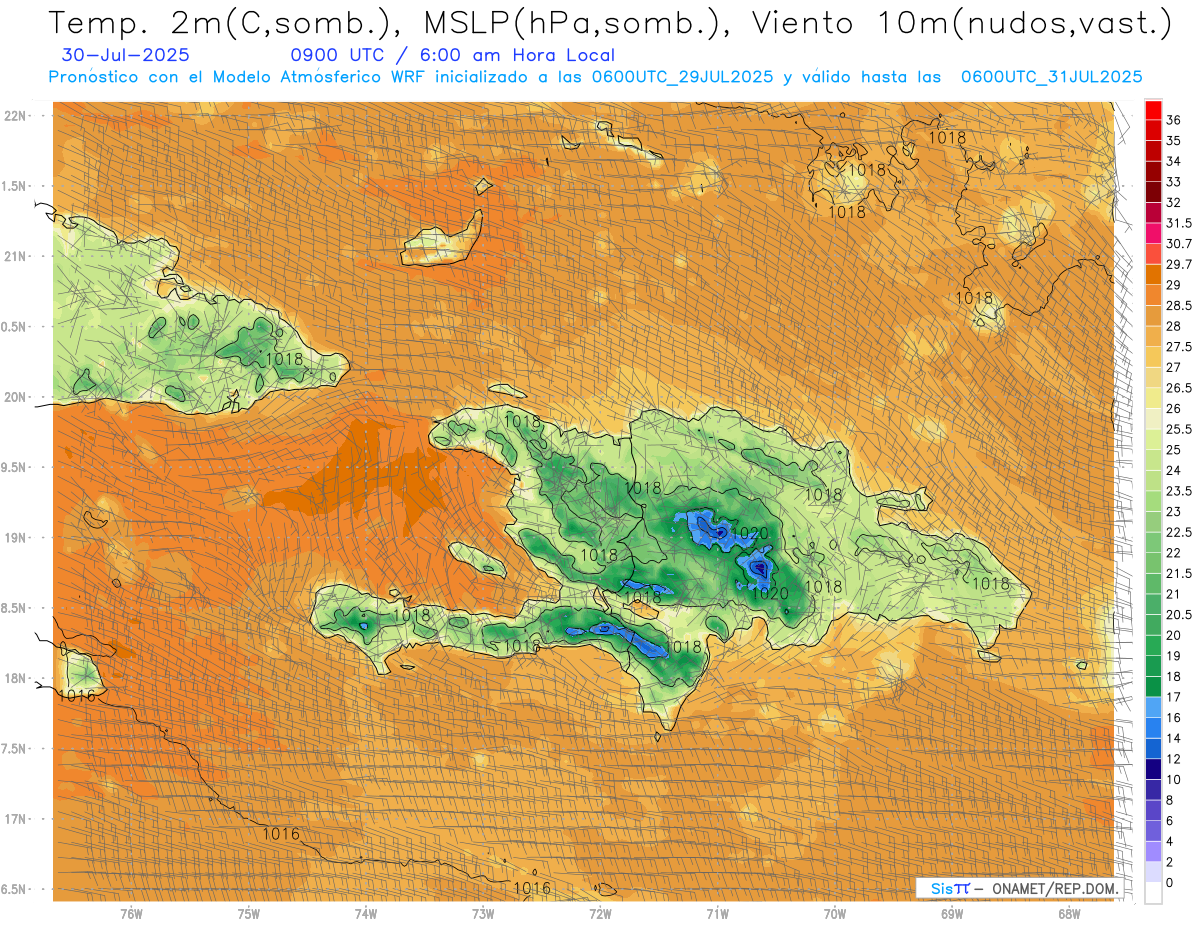The height and width of the screenshot is (927, 1200).
Task: Click the 68W longitude axis label
Action: click(1068, 913)
